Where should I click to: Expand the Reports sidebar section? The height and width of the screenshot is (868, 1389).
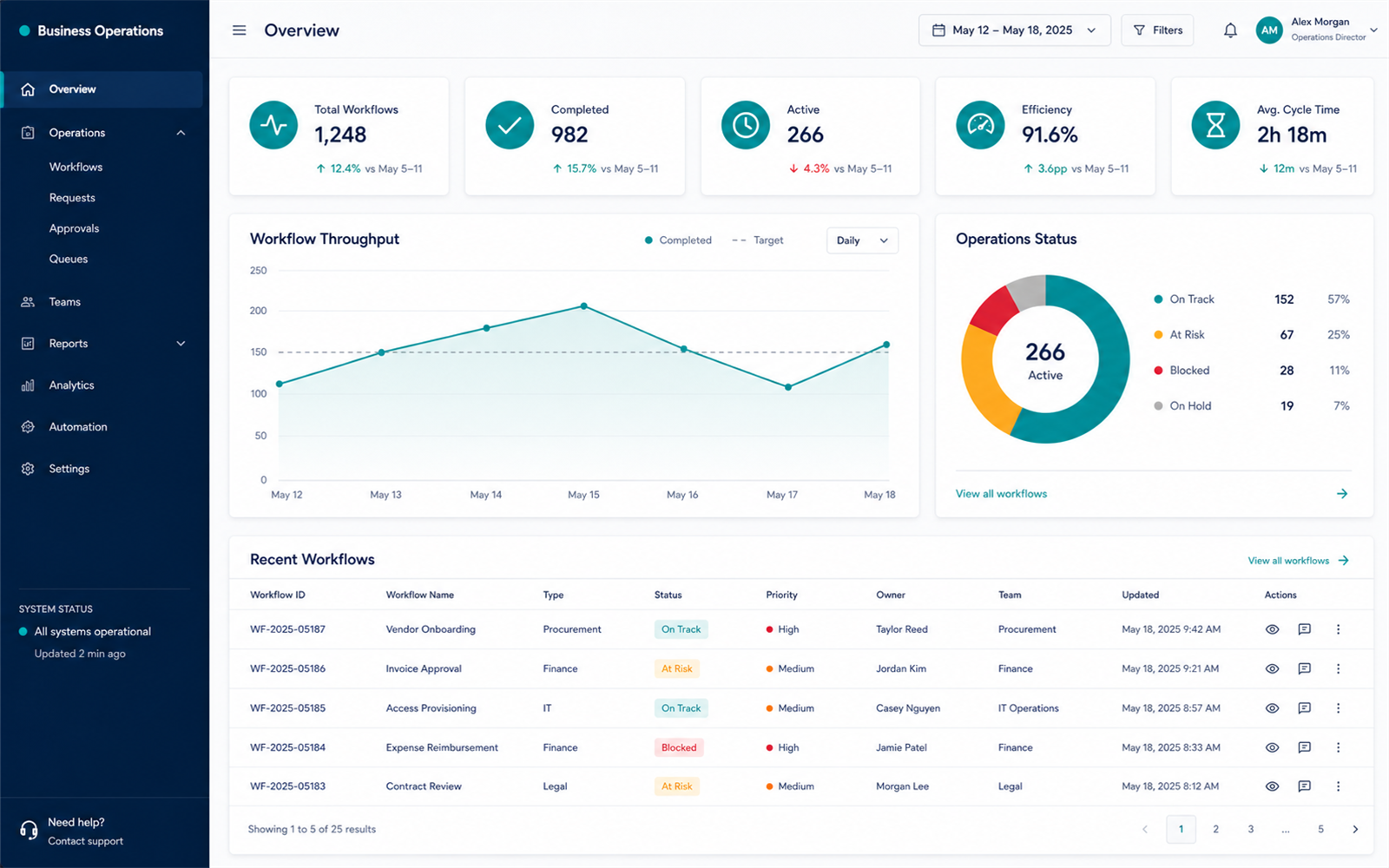pyautogui.click(x=181, y=344)
